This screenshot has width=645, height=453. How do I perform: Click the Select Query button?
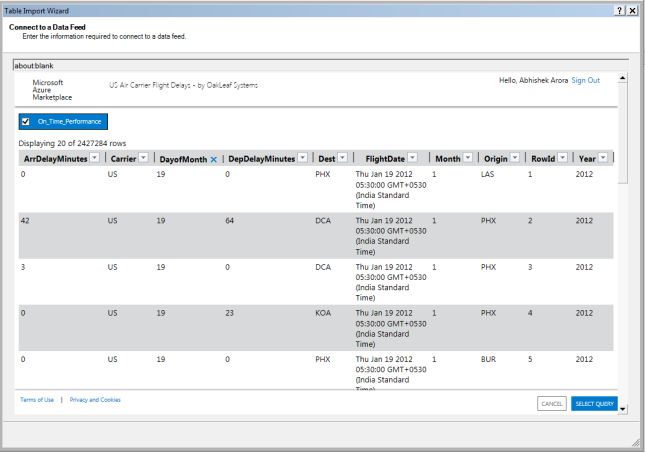tap(595, 403)
